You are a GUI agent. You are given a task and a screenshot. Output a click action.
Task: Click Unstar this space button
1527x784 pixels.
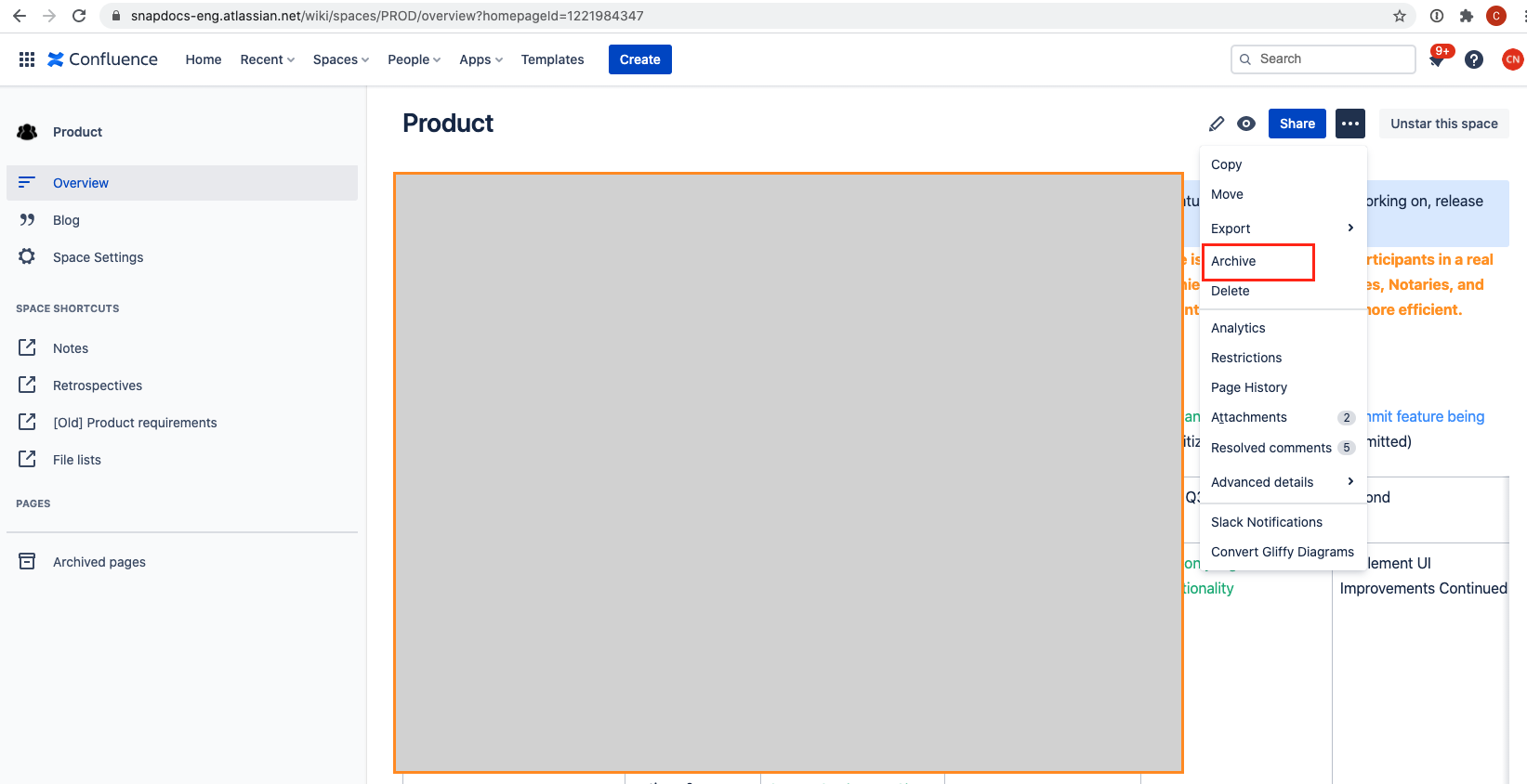point(1444,124)
